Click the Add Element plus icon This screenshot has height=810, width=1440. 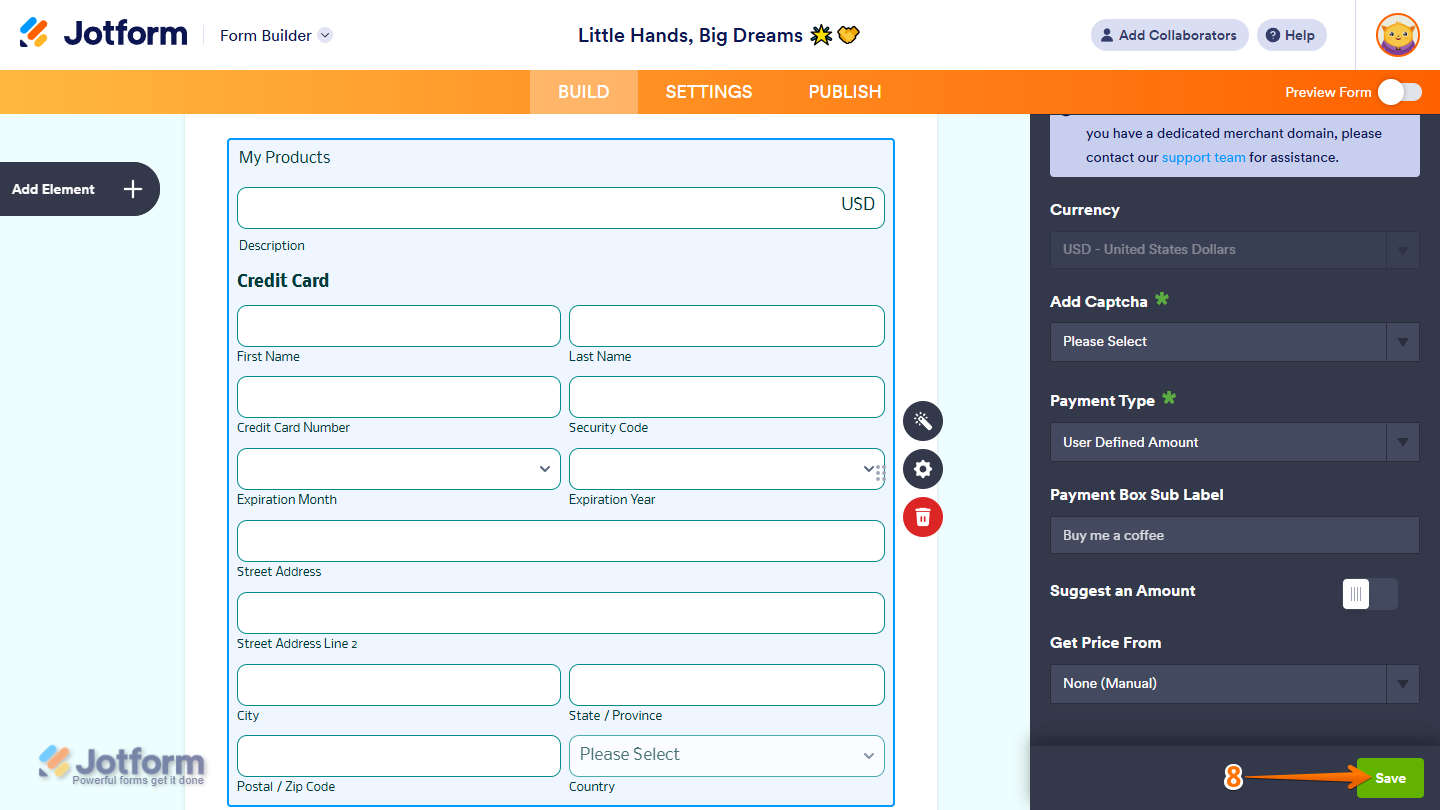click(133, 189)
